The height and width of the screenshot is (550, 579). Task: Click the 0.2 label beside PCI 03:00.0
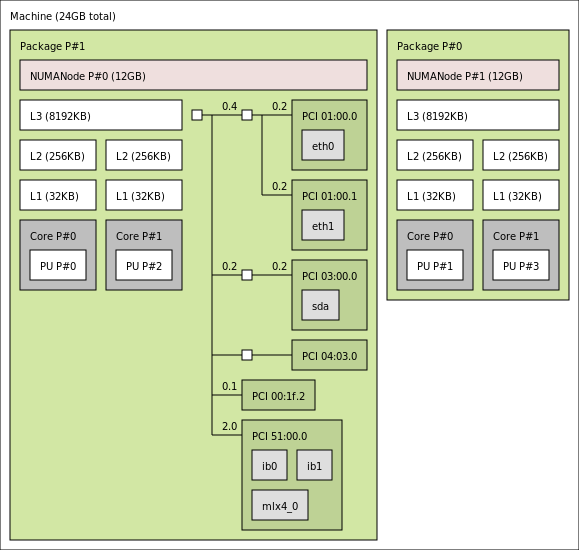pyautogui.click(x=280, y=266)
